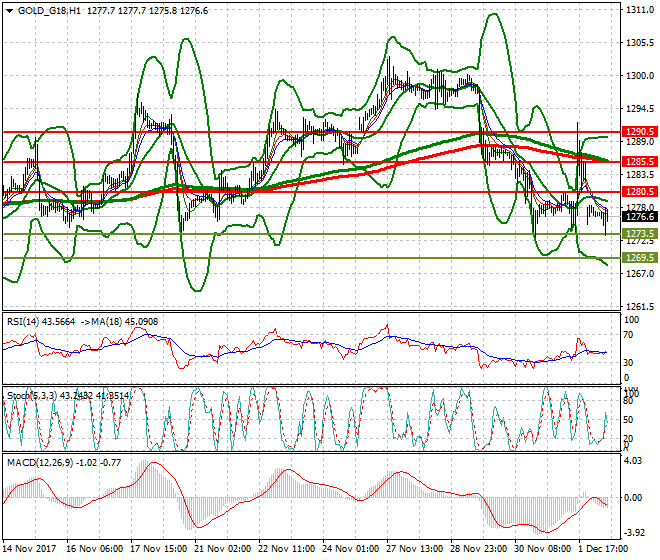
Task: Click the 16 Nov 06:00 time axis label
Action: pos(95,549)
